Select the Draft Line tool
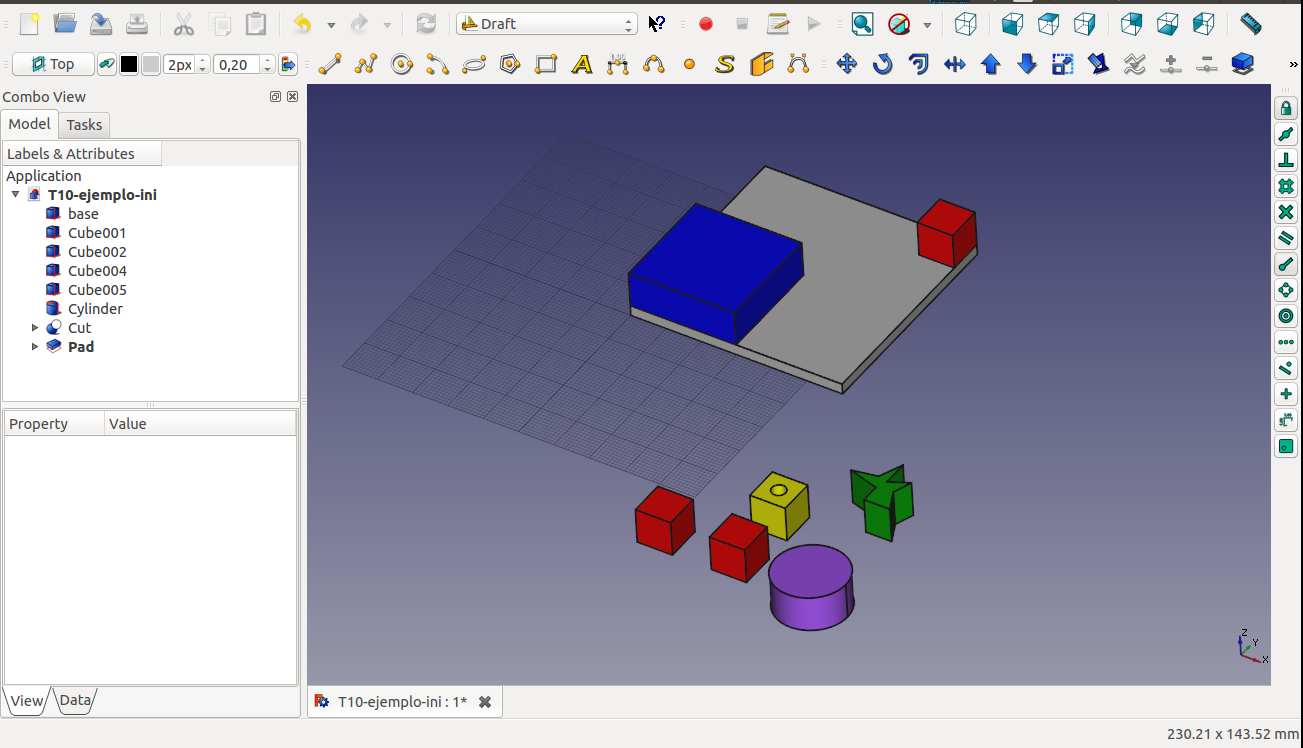The image size is (1303, 748). (x=330, y=65)
